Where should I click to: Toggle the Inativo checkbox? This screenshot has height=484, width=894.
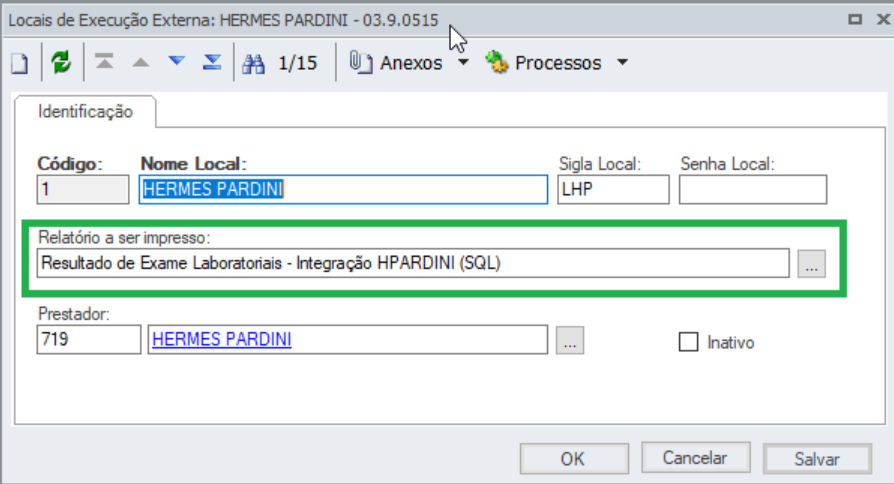pyautogui.click(x=688, y=342)
